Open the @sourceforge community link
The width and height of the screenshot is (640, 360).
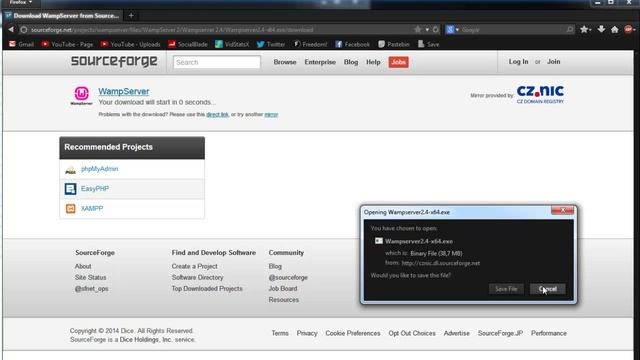(288, 278)
